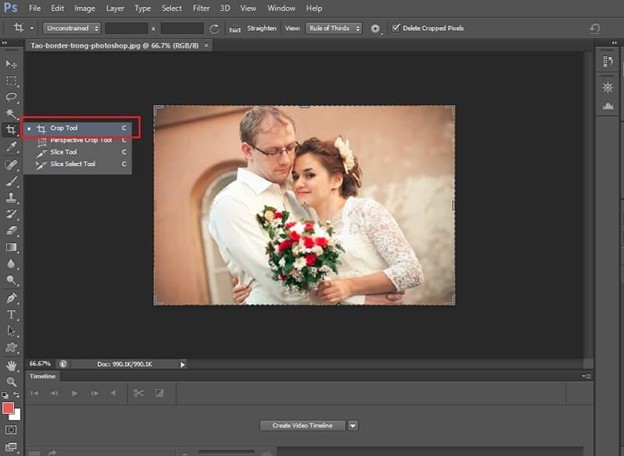Screen dimensions: 624x456
Task: Open the Layer menu
Action: (115, 8)
